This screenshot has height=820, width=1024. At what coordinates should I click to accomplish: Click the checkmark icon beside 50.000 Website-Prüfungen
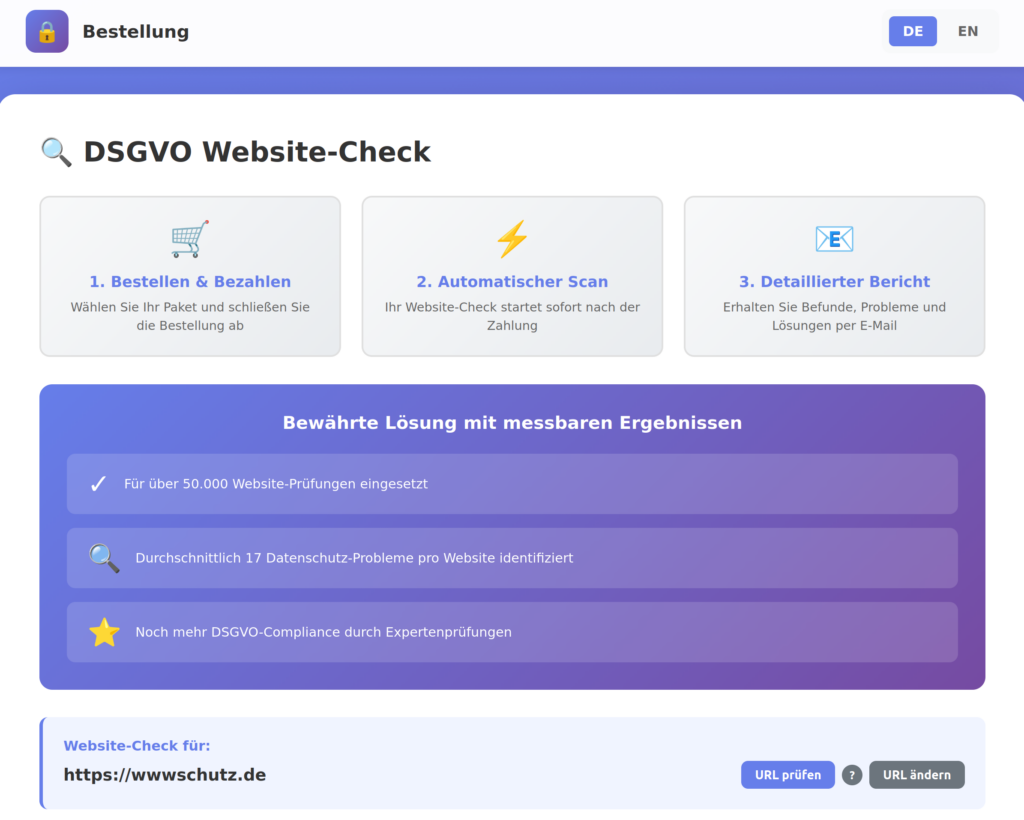tap(98, 484)
